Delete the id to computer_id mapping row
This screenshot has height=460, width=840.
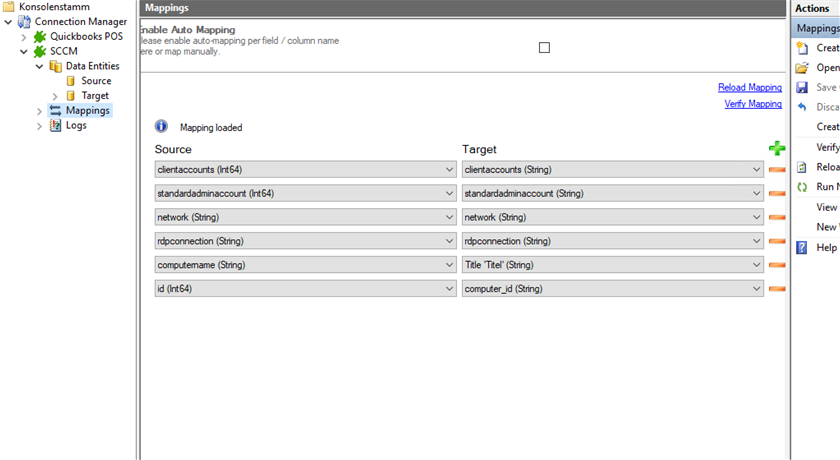[x=777, y=289]
